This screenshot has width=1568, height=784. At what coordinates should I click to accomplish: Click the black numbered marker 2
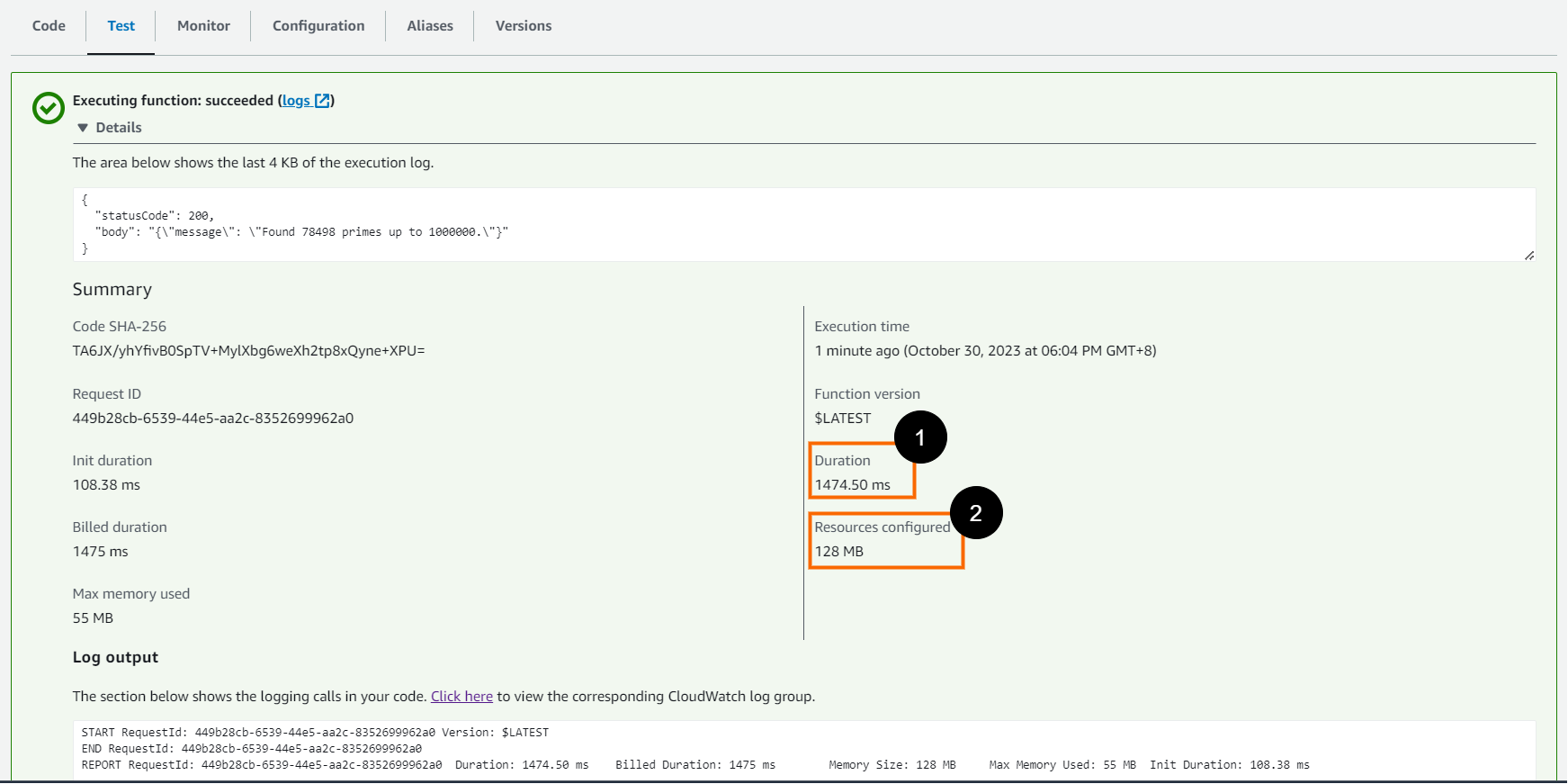click(x=976, y=513)
